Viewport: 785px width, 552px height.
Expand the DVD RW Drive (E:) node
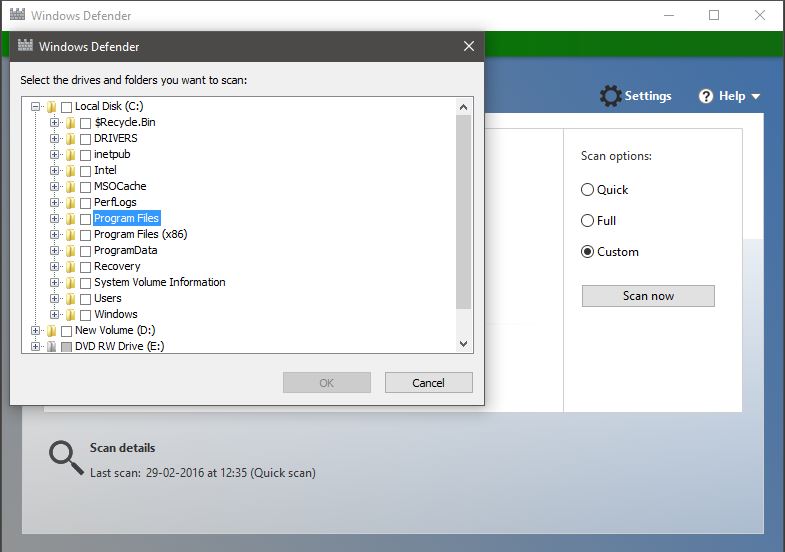point(36,346)
